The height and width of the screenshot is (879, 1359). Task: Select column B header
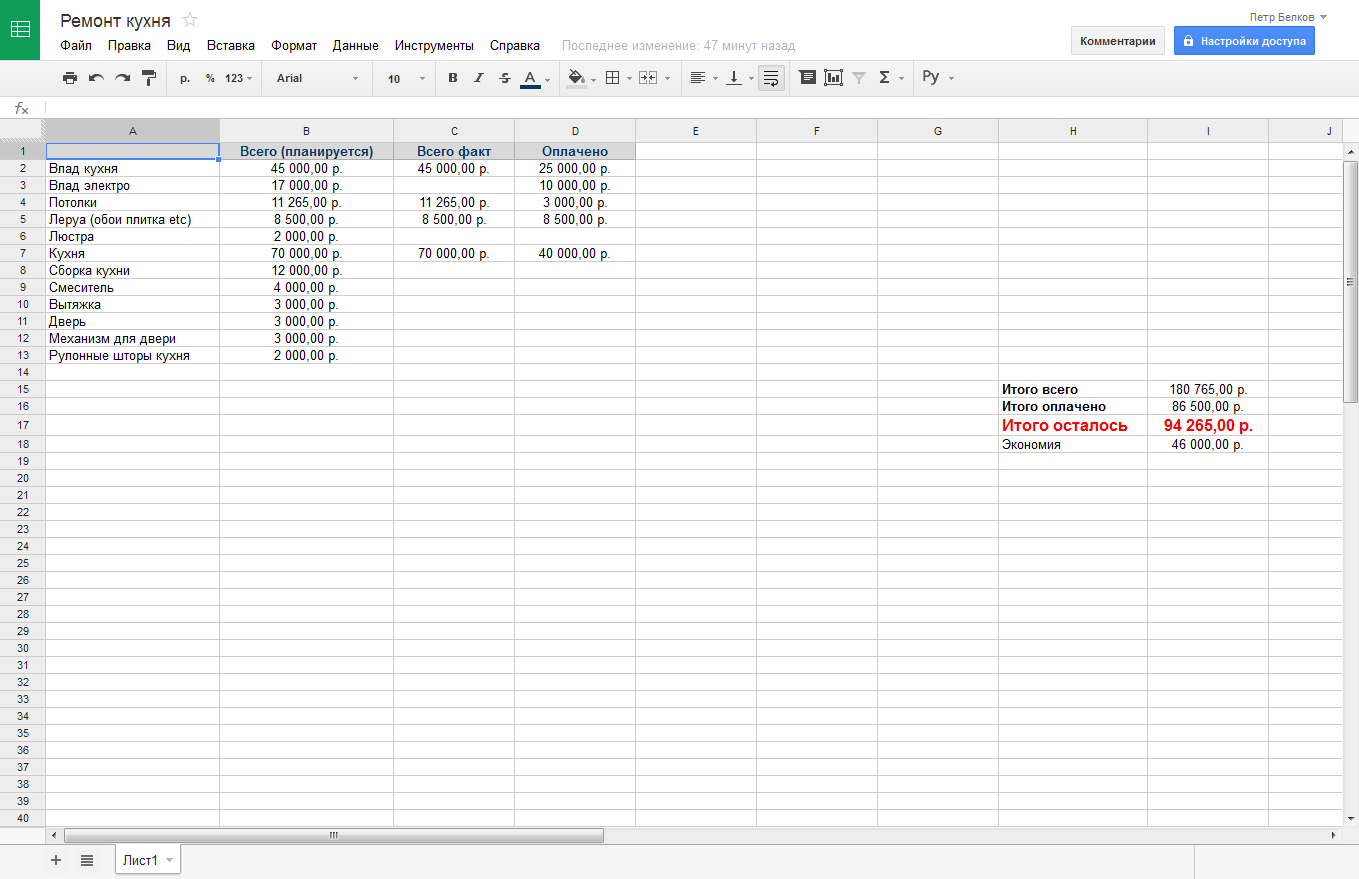click(x=306, y=131)
